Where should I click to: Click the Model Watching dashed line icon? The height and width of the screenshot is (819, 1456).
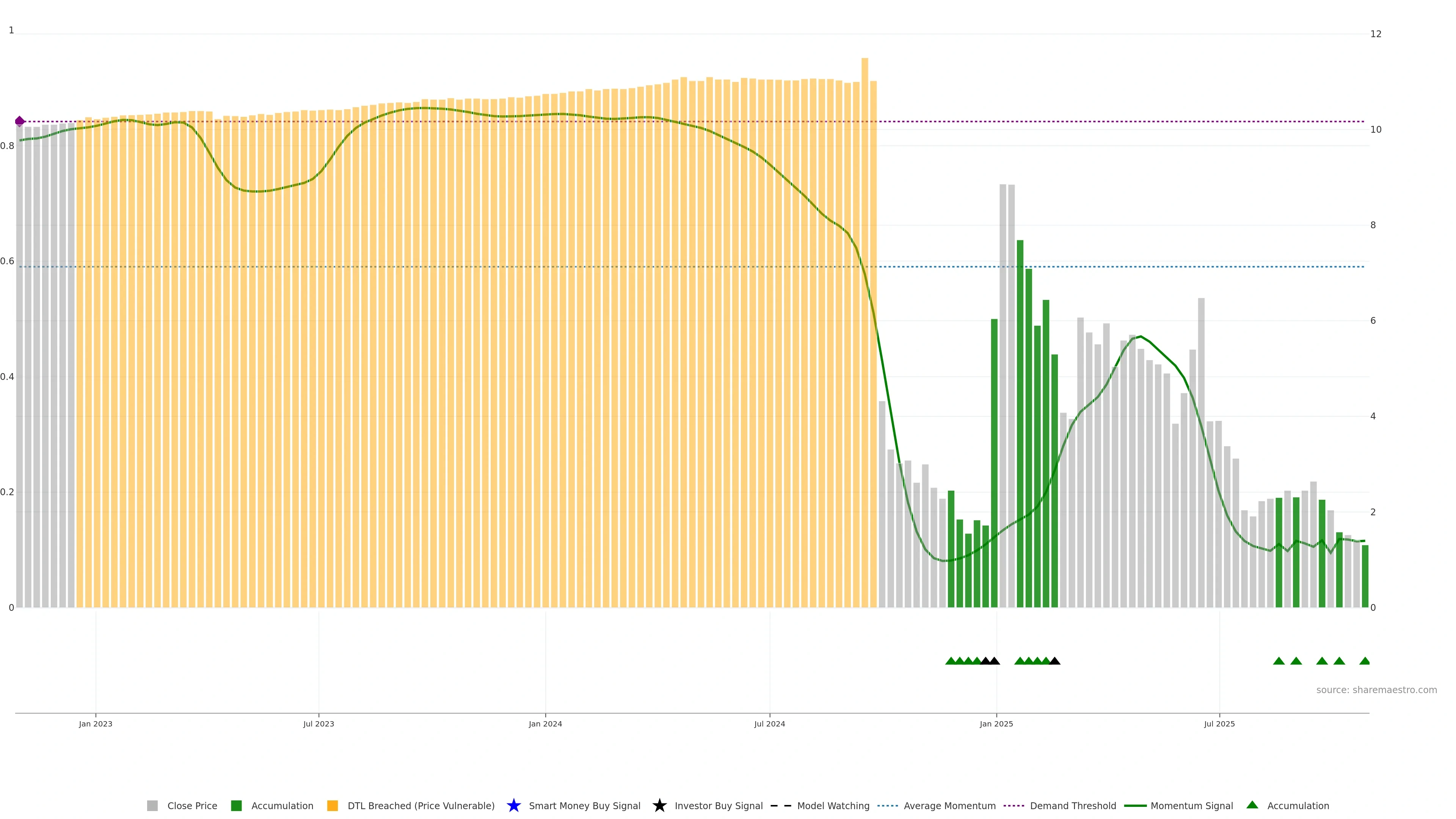pos(781,805)
